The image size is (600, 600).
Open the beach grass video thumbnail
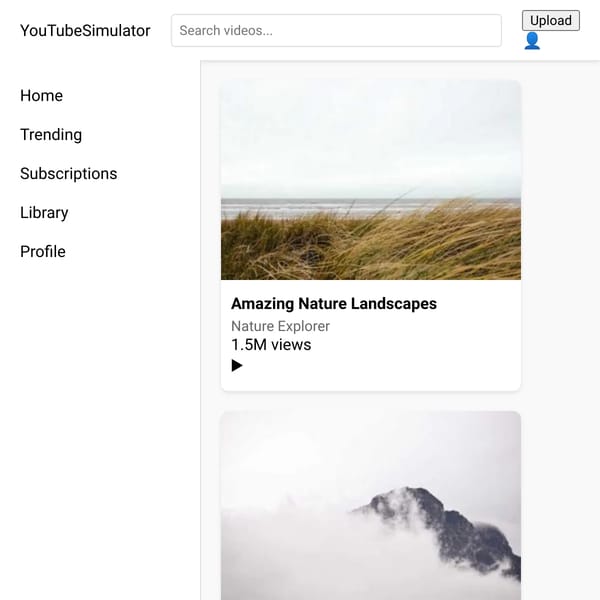pyautogui.click(x=371, y=180)
